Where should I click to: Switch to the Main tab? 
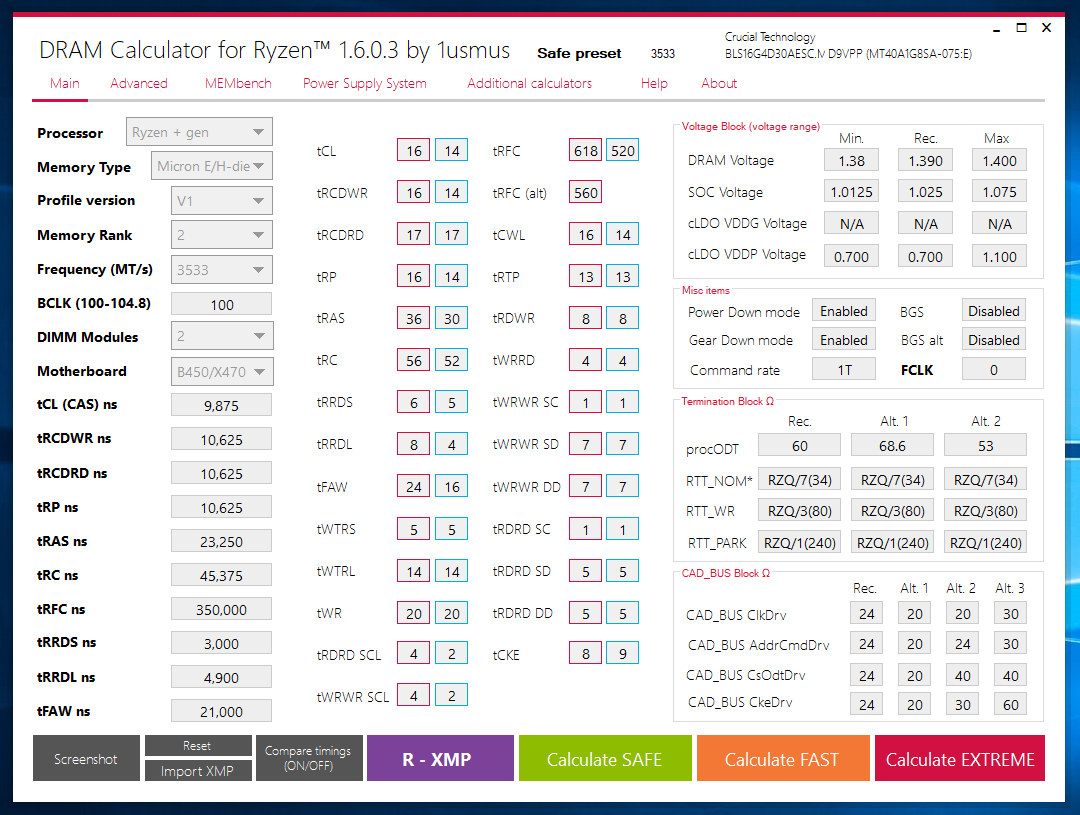[64, 83]
